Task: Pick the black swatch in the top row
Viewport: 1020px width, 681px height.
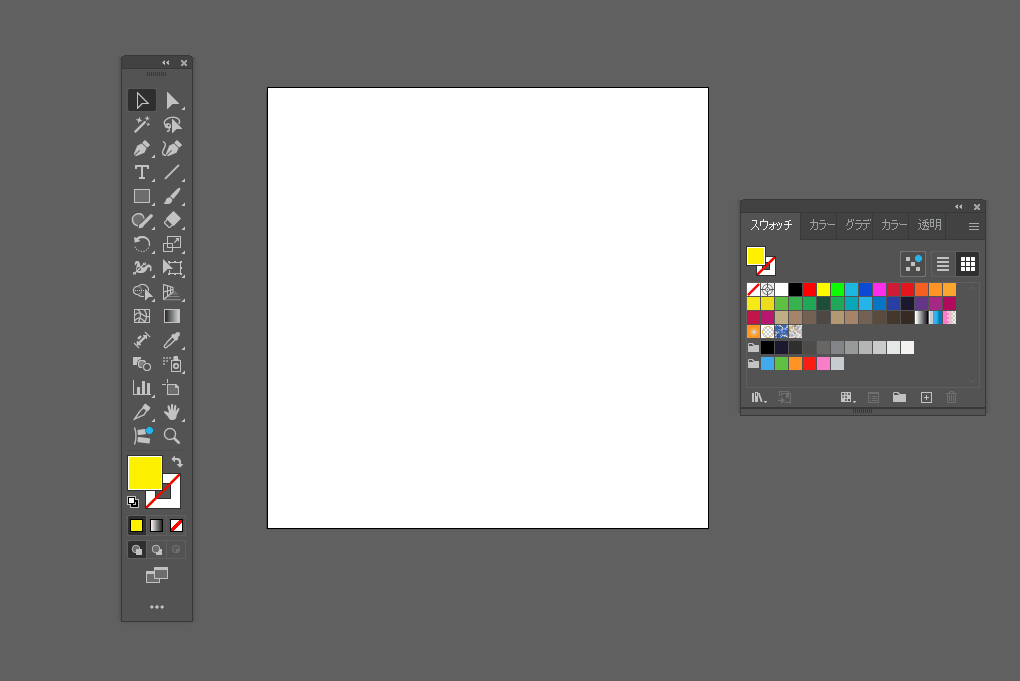Action: click(x=796, y=289)
